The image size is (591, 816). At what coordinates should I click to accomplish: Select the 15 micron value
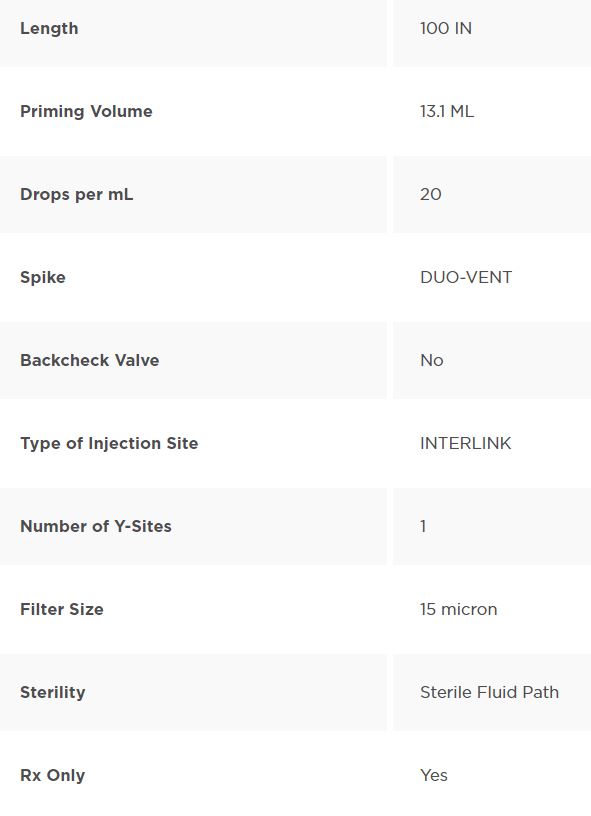[x=458, y=609]
